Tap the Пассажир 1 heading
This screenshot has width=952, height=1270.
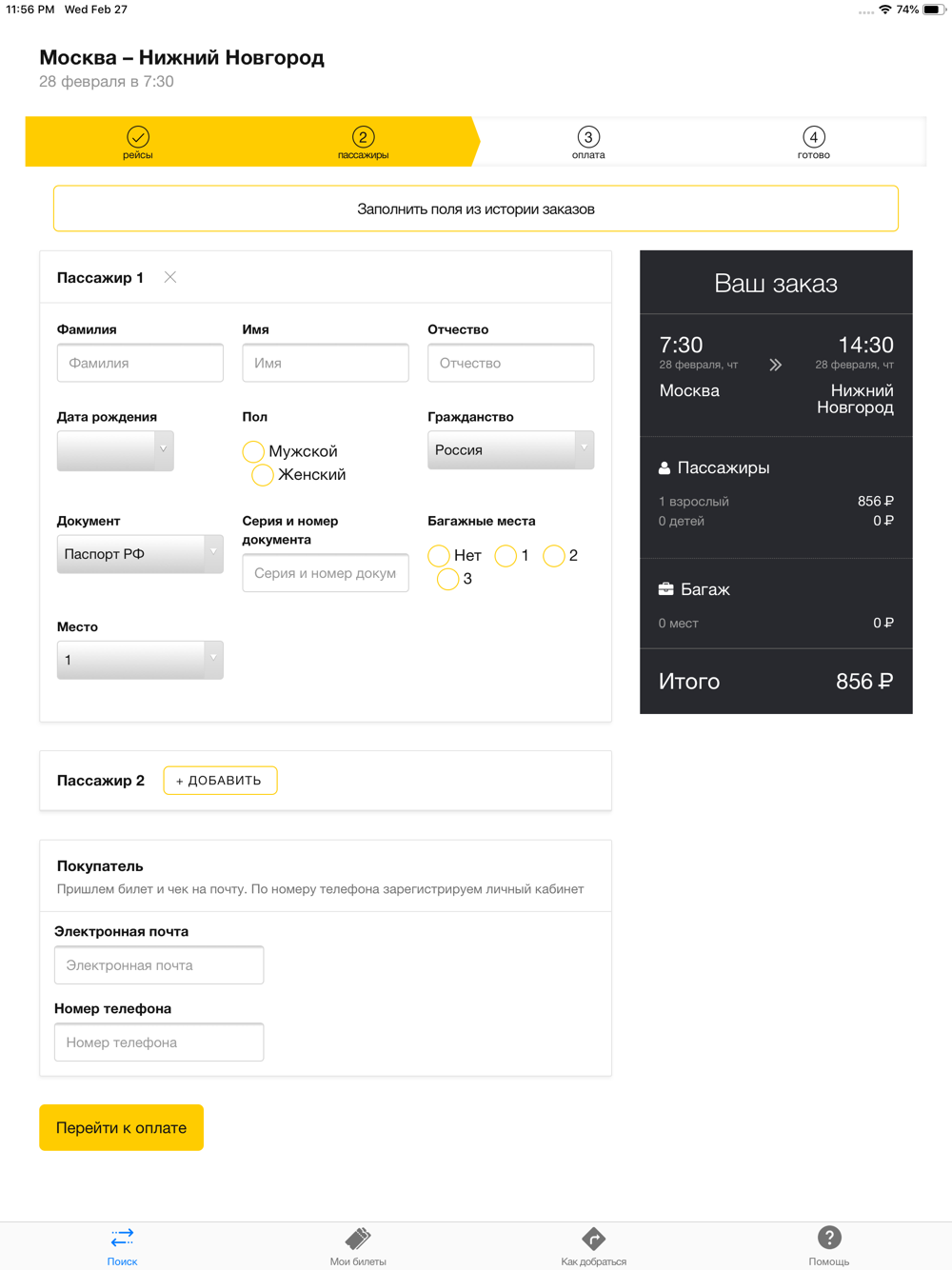[x=100, y=278]
